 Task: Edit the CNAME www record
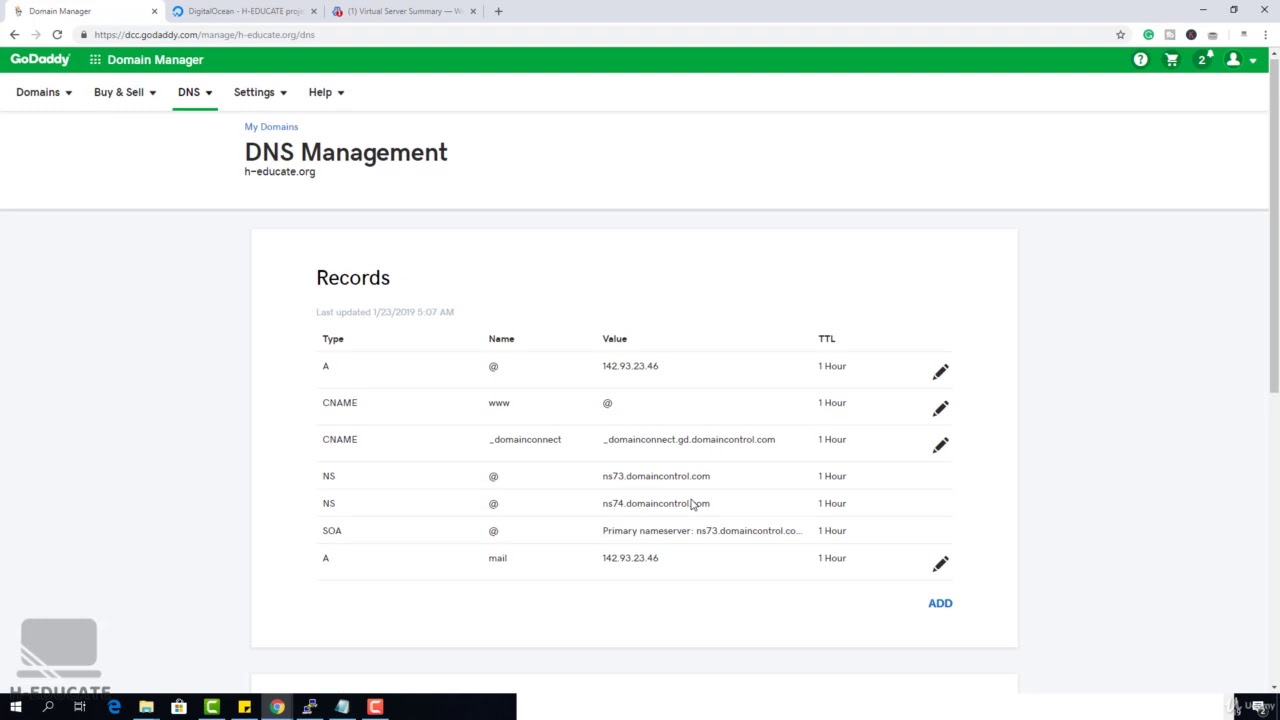(x=940, y=409)
